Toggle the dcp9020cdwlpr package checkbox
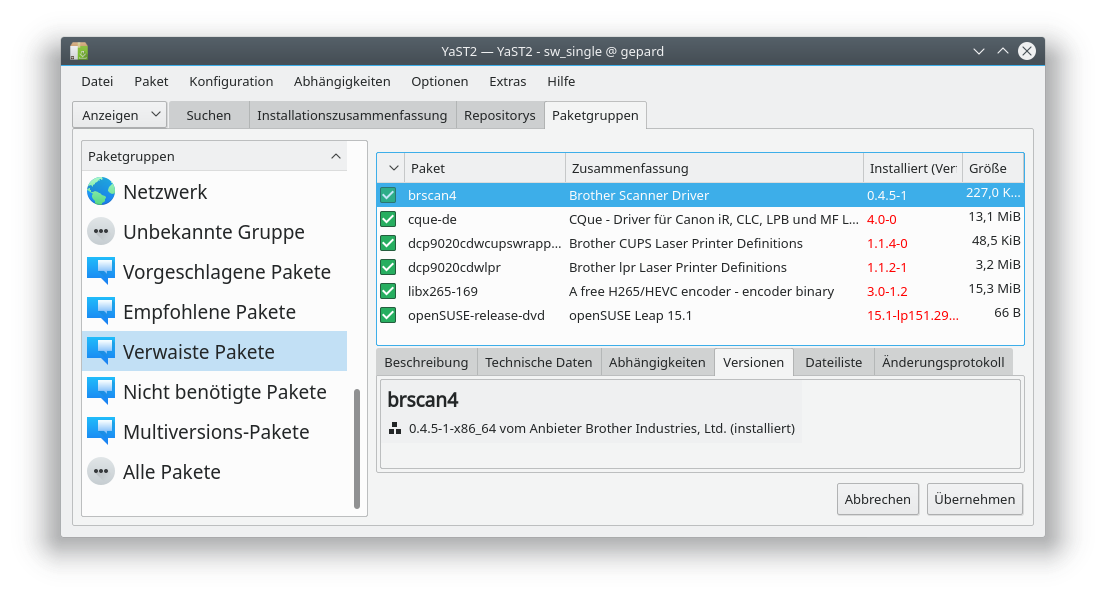 click(x=388, y=267)
